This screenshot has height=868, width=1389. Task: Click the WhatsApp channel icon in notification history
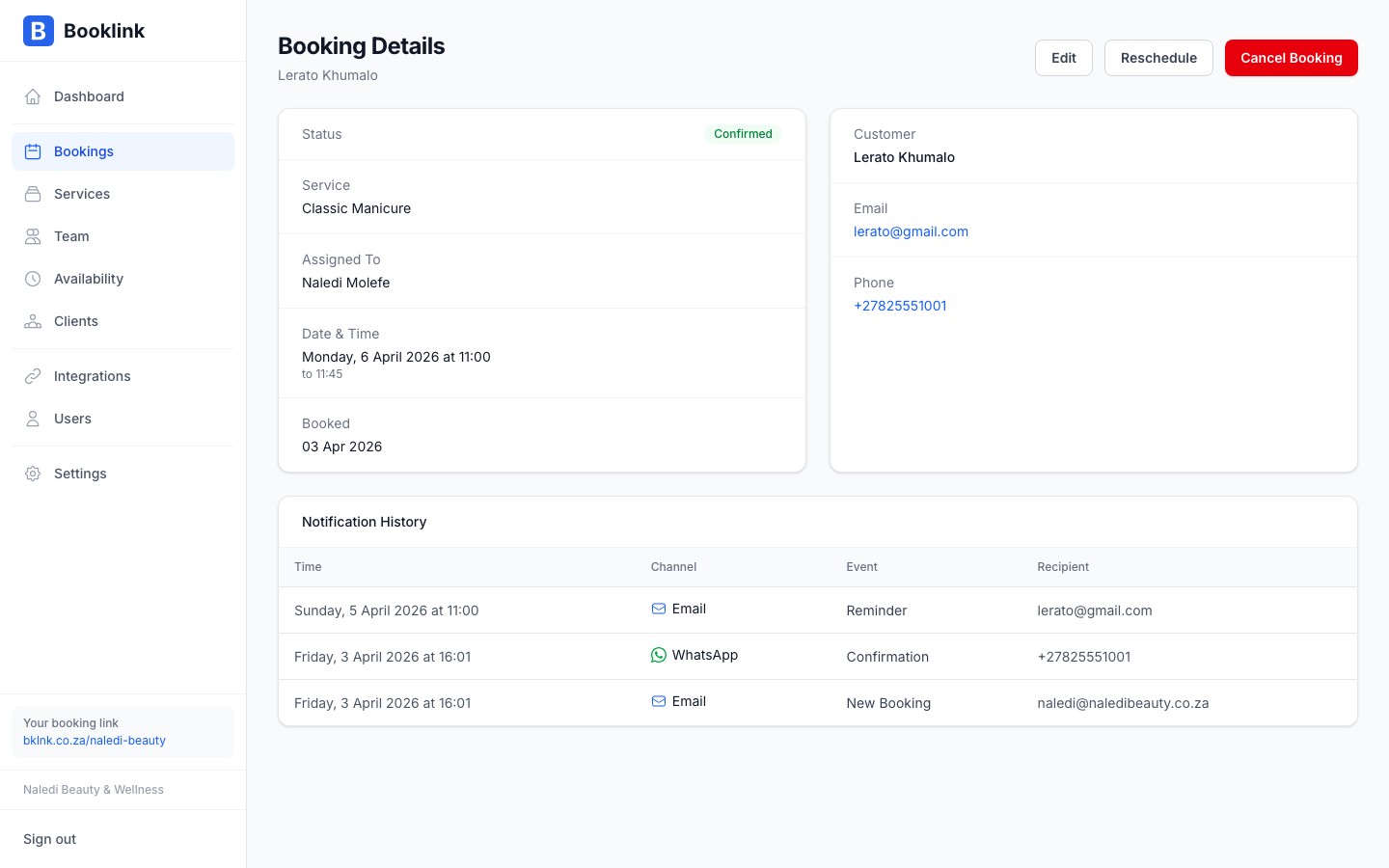[x=658, y=655]
